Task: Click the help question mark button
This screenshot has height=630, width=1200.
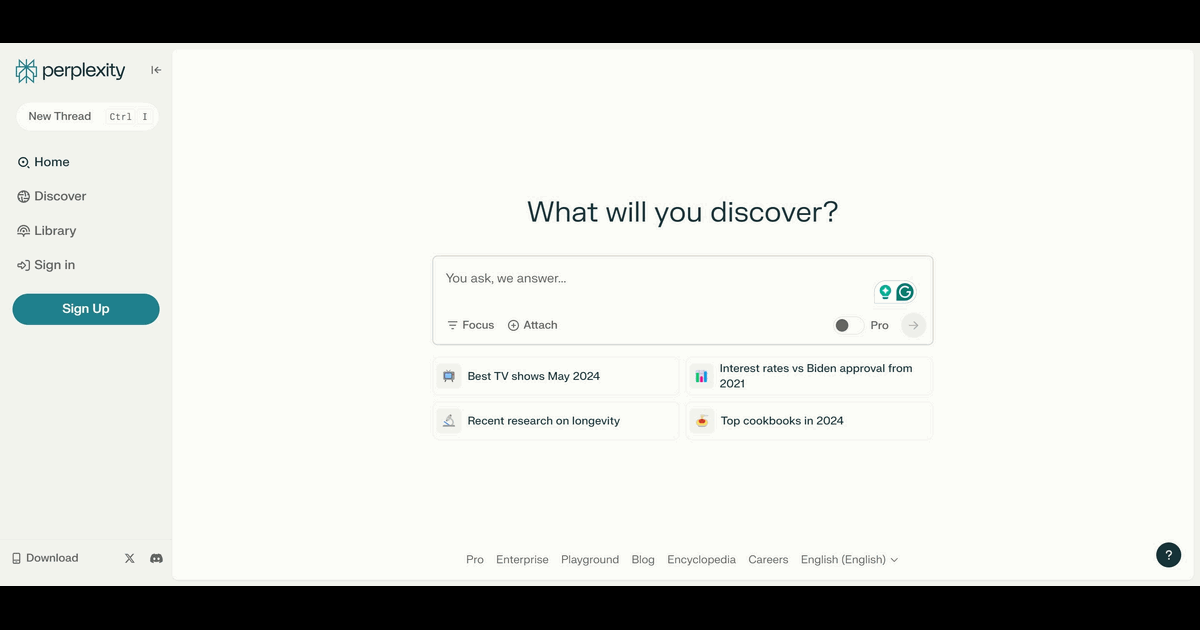Action: tap(1168, 555)
